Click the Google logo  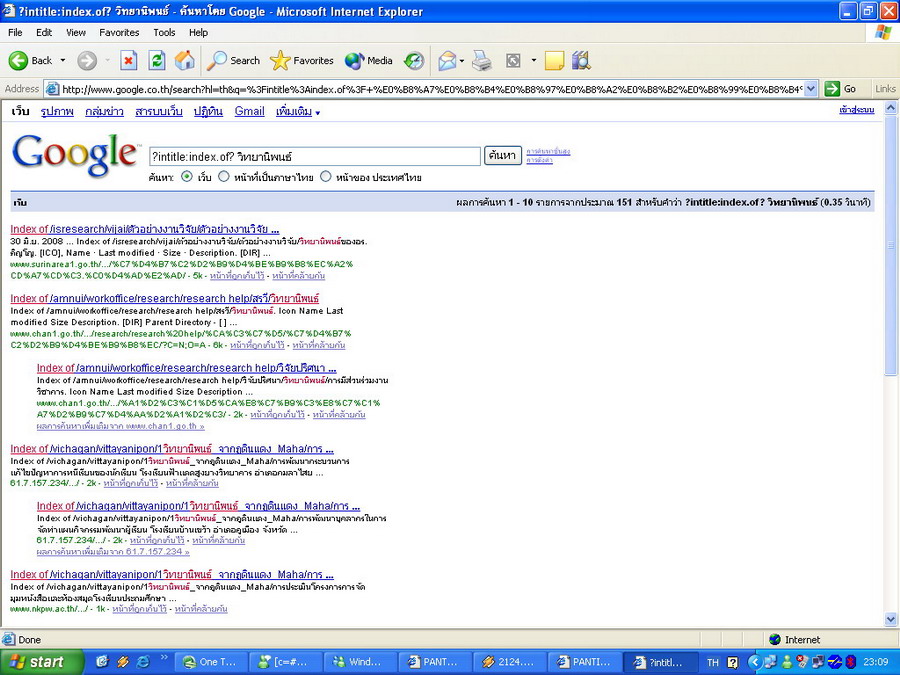click(x=75, y=155)
